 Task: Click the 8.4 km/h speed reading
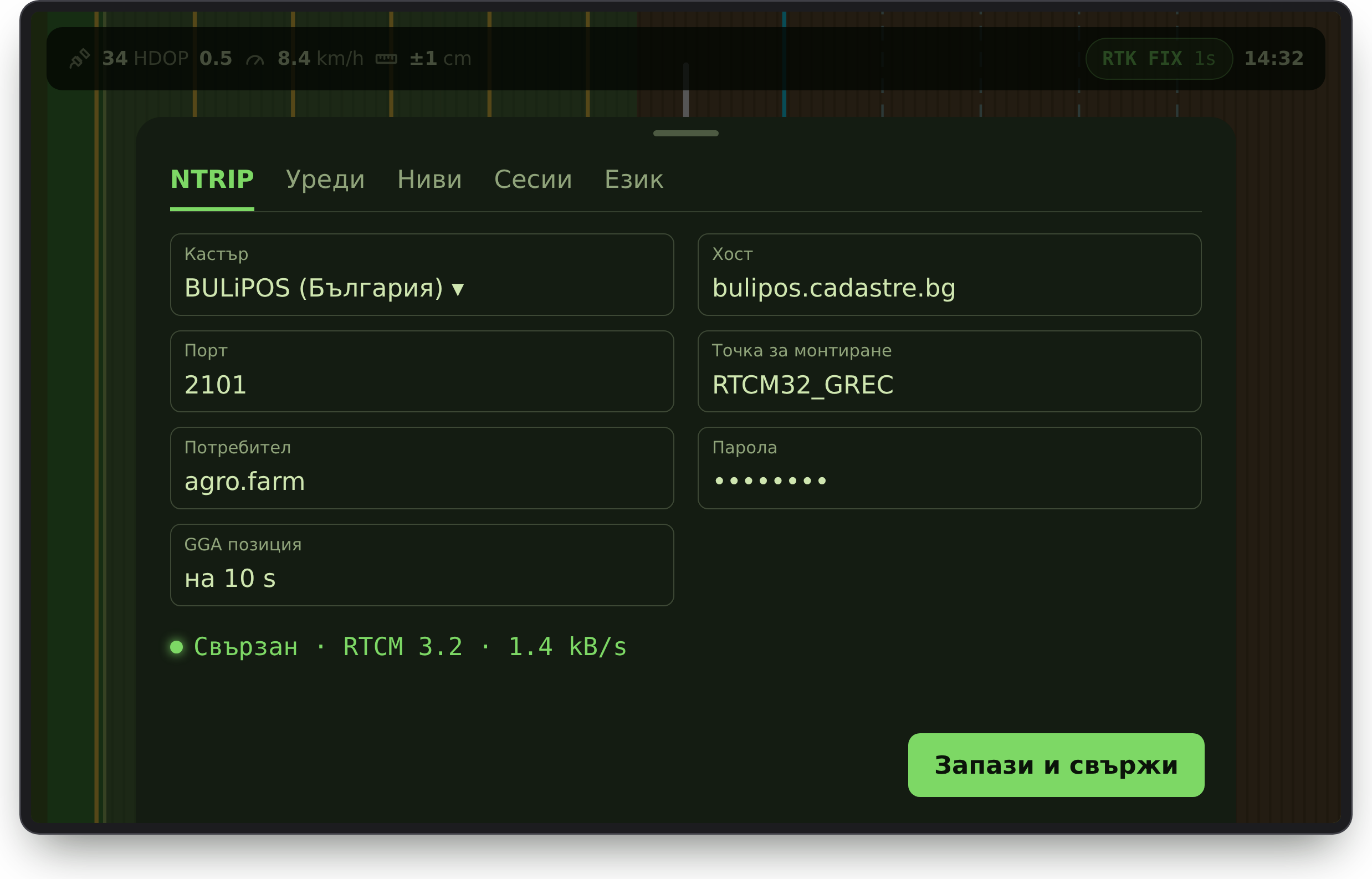[320, 58]
